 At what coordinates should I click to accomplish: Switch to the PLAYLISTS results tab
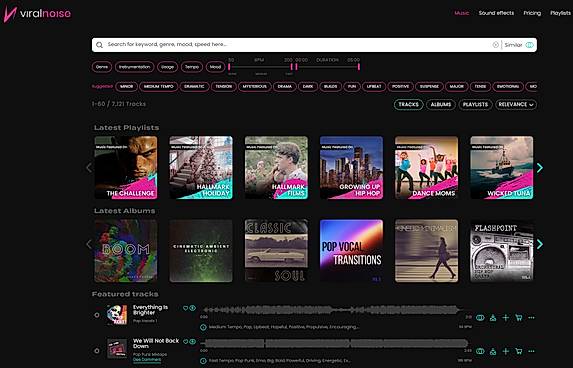475,105
